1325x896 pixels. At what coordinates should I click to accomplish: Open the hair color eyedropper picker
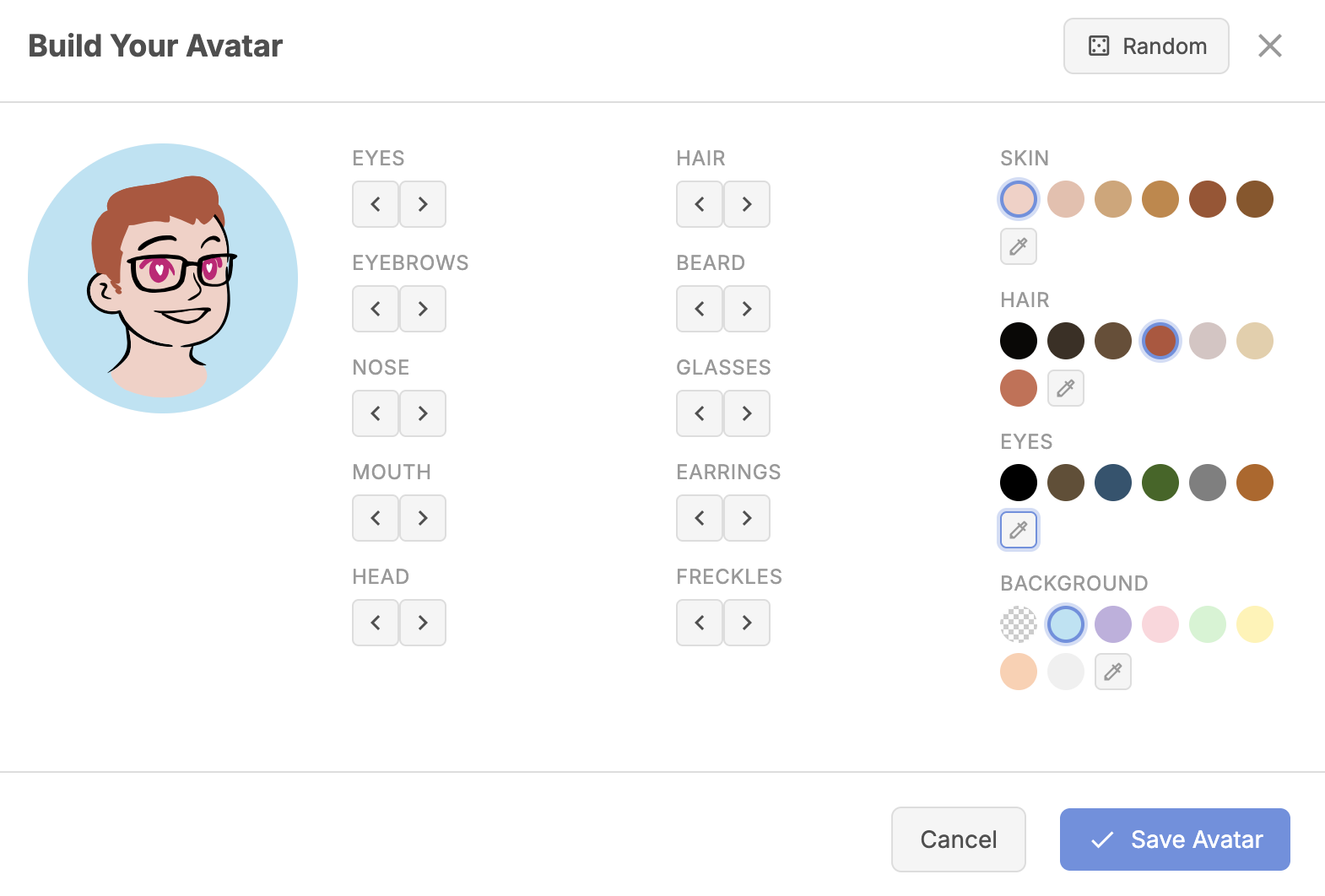tap(1066, 388)
